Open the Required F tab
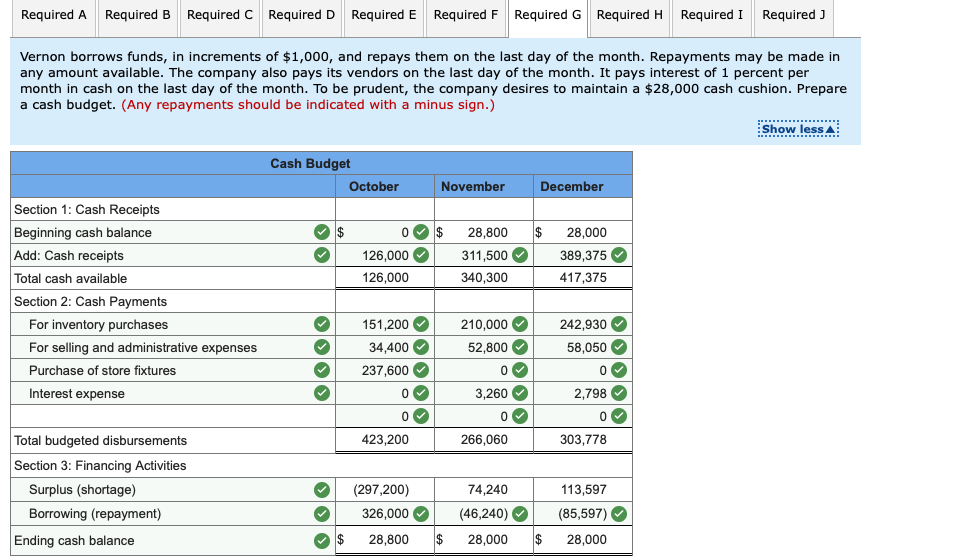Screen dimensions: 954x558 pos(466,16)
